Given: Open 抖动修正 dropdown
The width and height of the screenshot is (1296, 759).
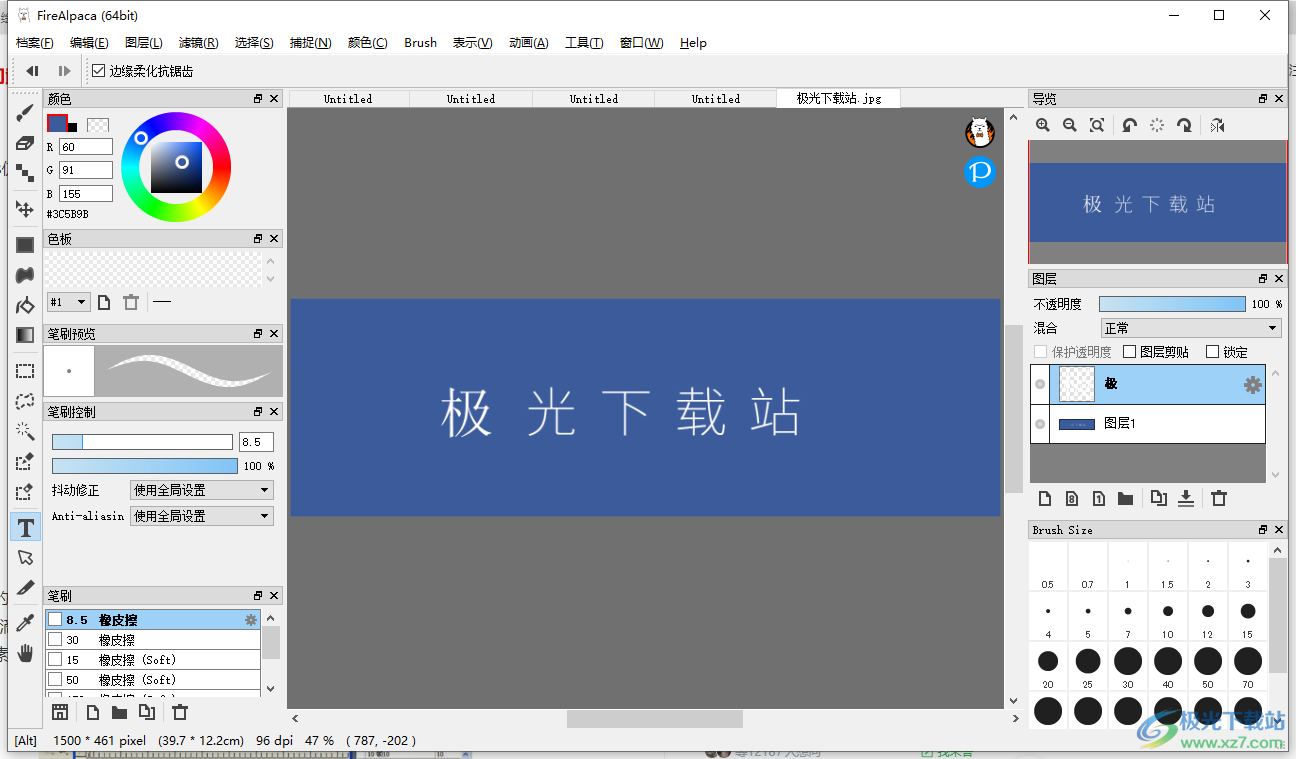Looking at the screenshot, I should [201, 490].
